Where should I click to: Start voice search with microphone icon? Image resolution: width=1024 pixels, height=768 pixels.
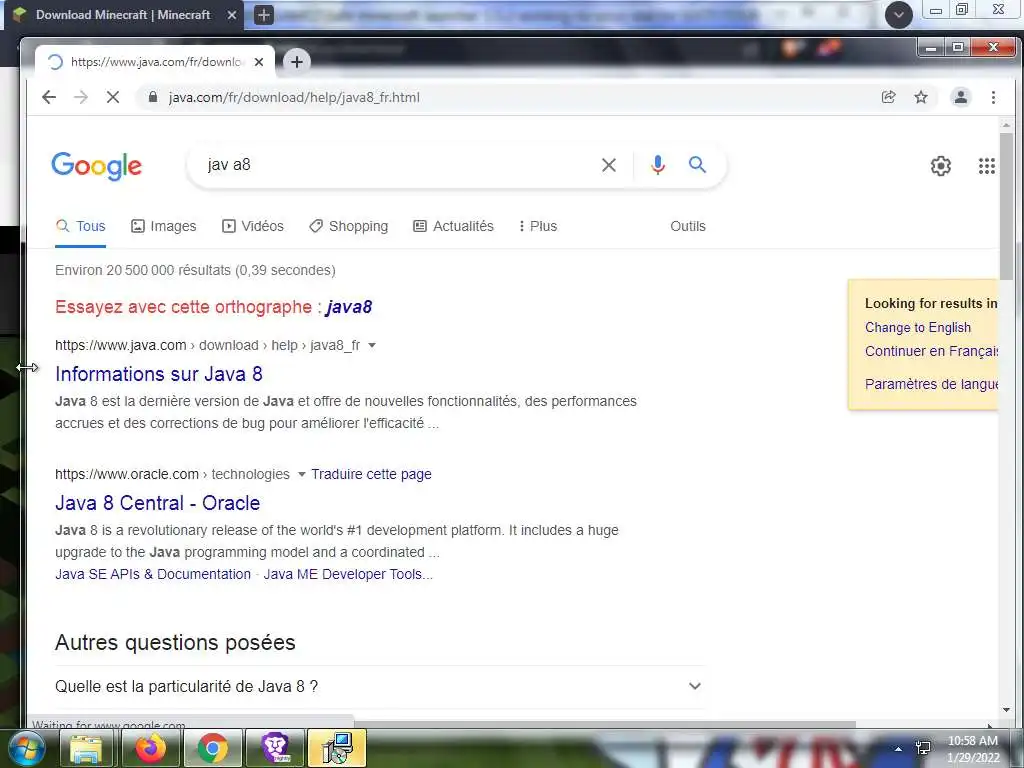point(658,165)
